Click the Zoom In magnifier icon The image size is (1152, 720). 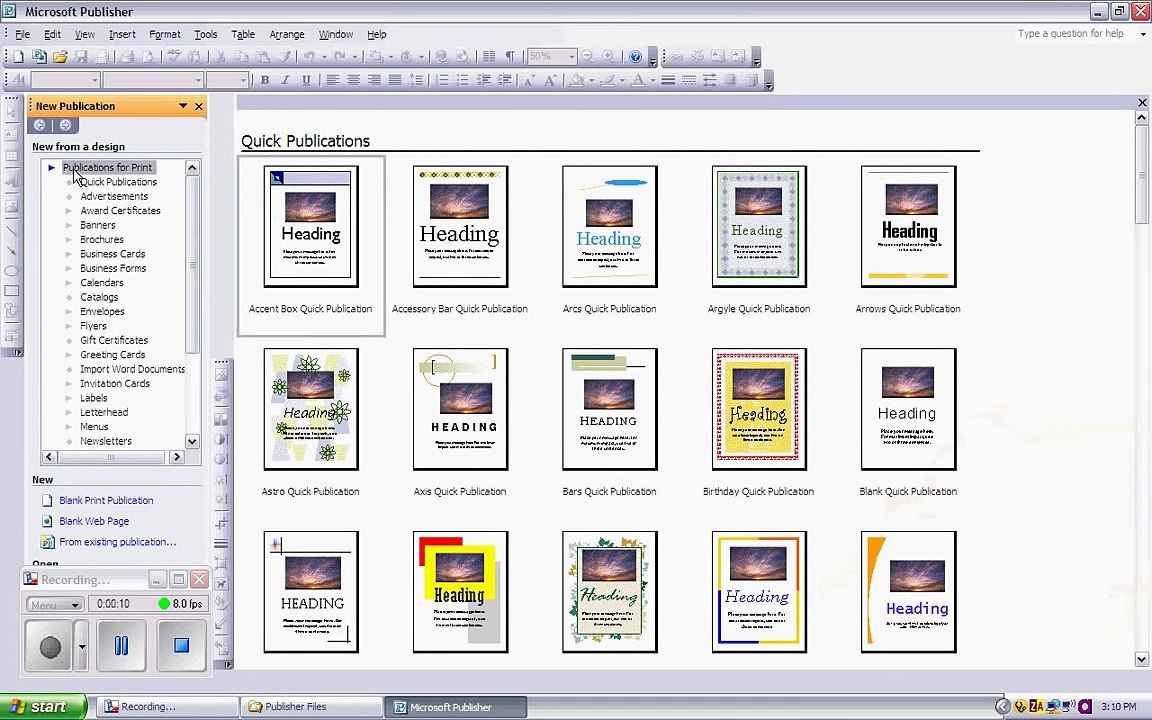608,57
